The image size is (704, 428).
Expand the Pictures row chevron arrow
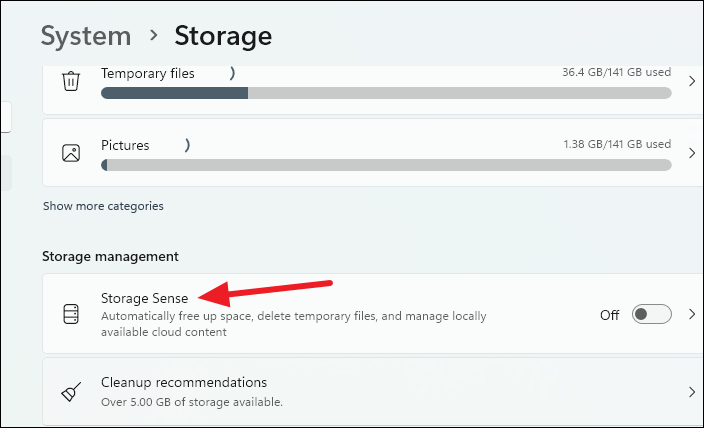pyautogui.click(x=691, y=153)
